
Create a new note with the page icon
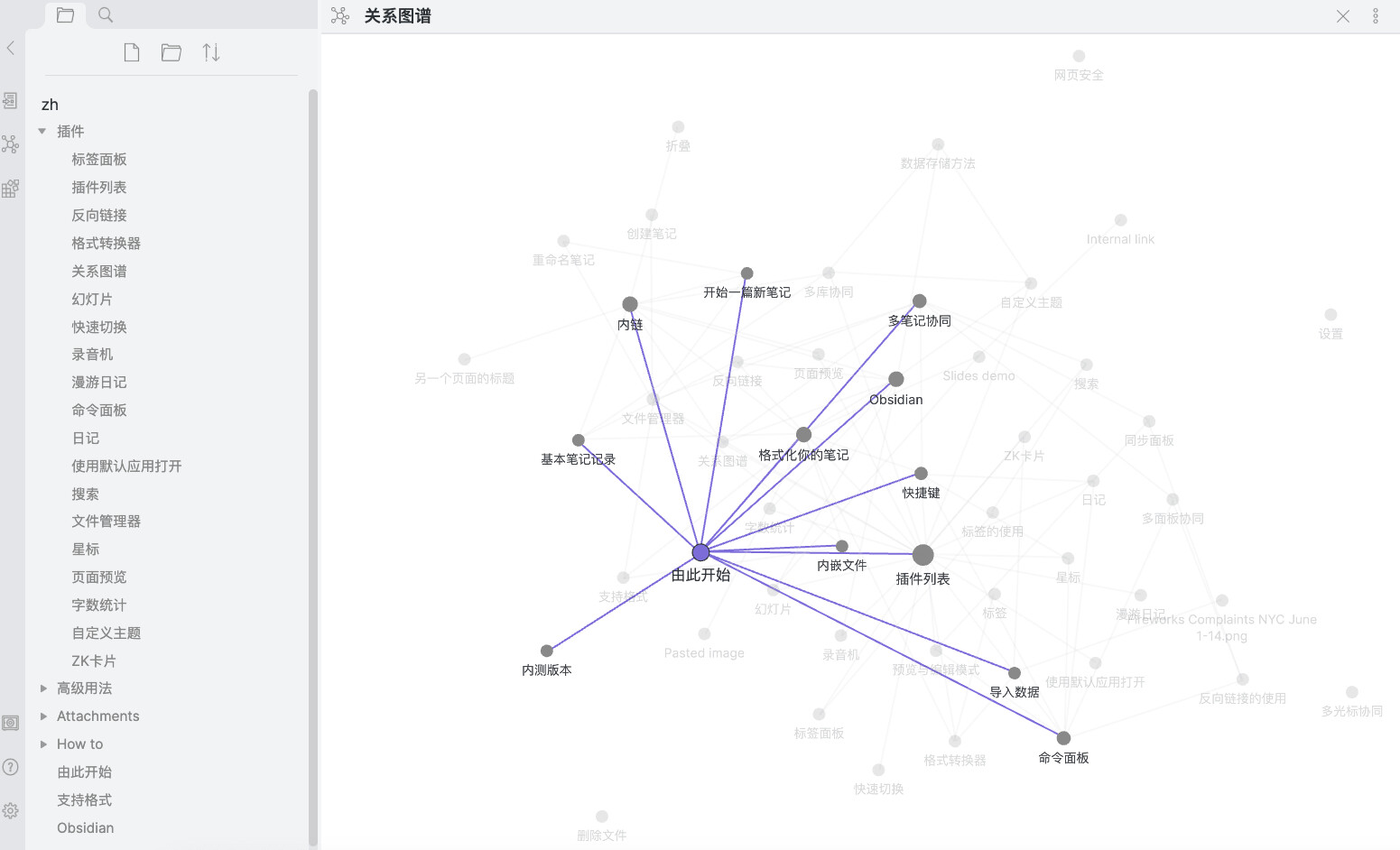(132, 52)
